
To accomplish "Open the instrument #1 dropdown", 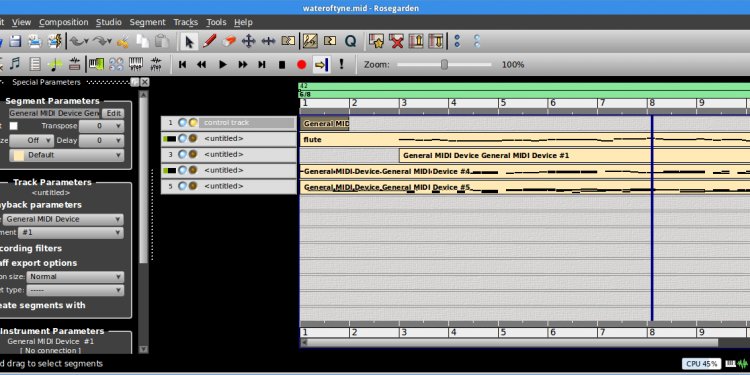I will tap(71, 233).
